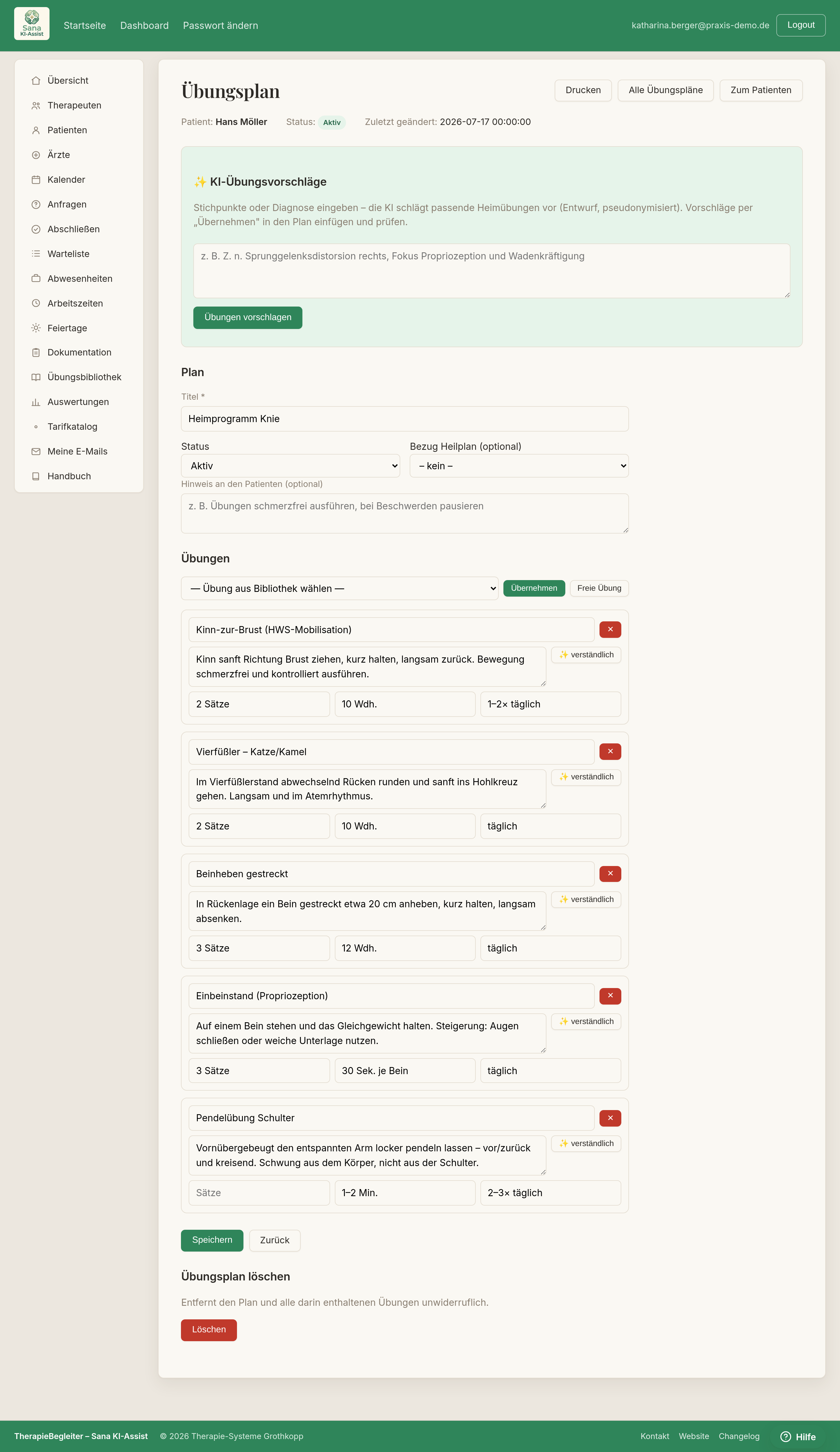
Task: Click the Tarifkatalog dot icon
Action: [x=36, y=427]
